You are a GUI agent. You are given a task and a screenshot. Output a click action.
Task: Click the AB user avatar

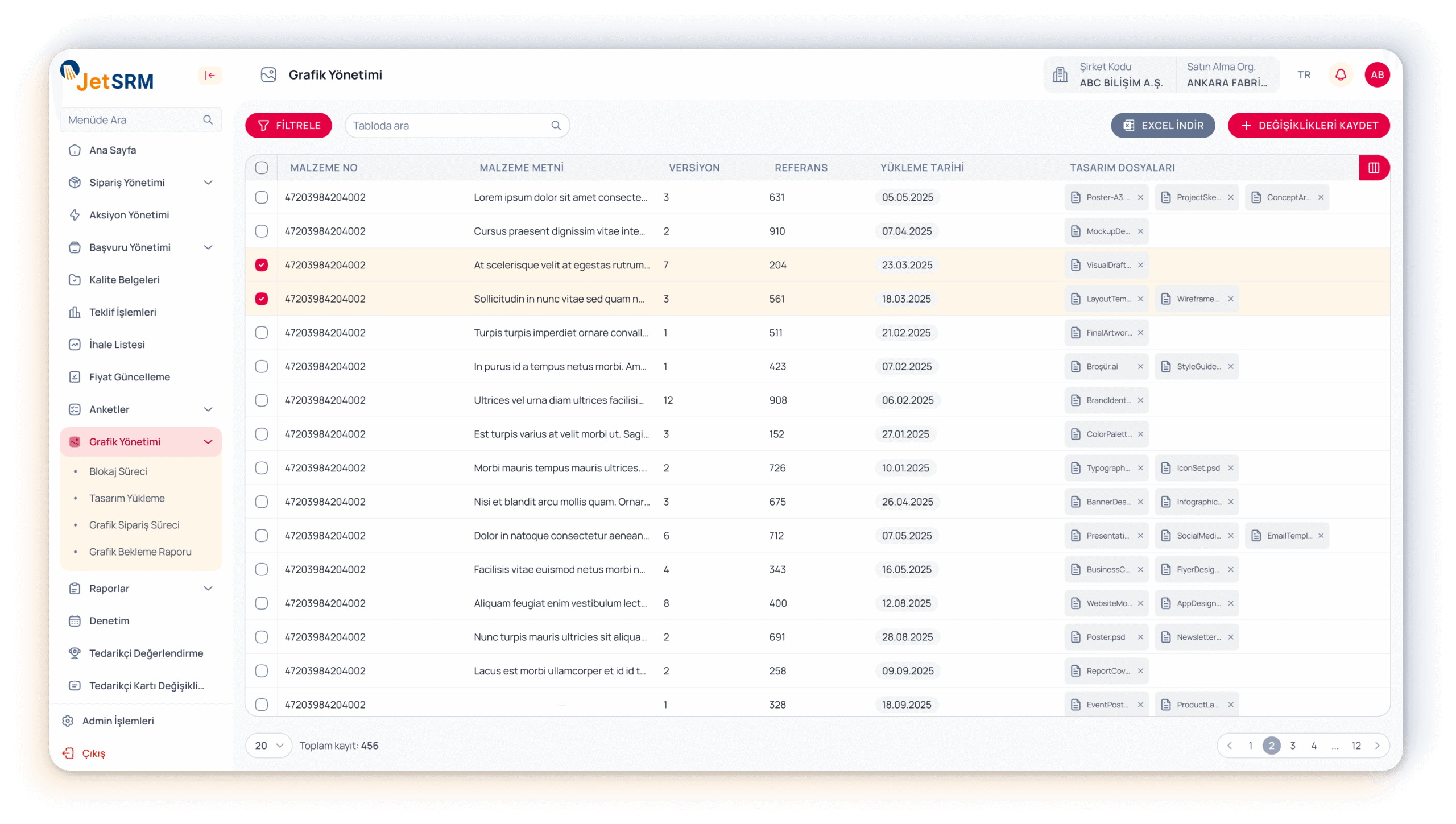click(x=1377, y=75)
